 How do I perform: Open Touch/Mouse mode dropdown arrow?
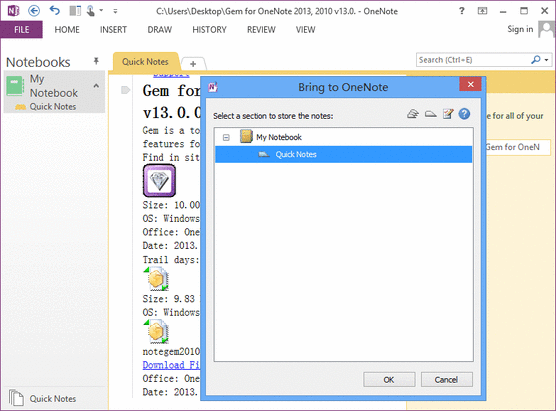(101, 11)
